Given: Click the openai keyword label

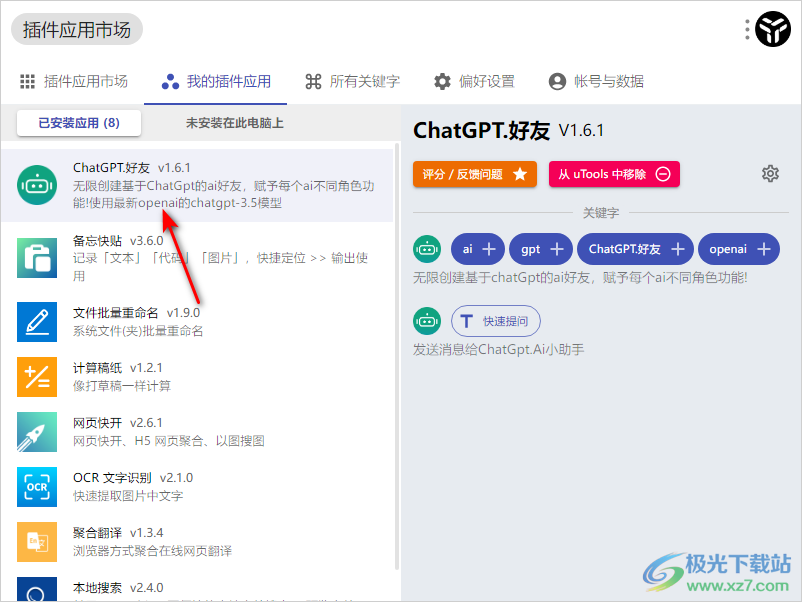Looking at the screenshot, I should coord(728,250).
